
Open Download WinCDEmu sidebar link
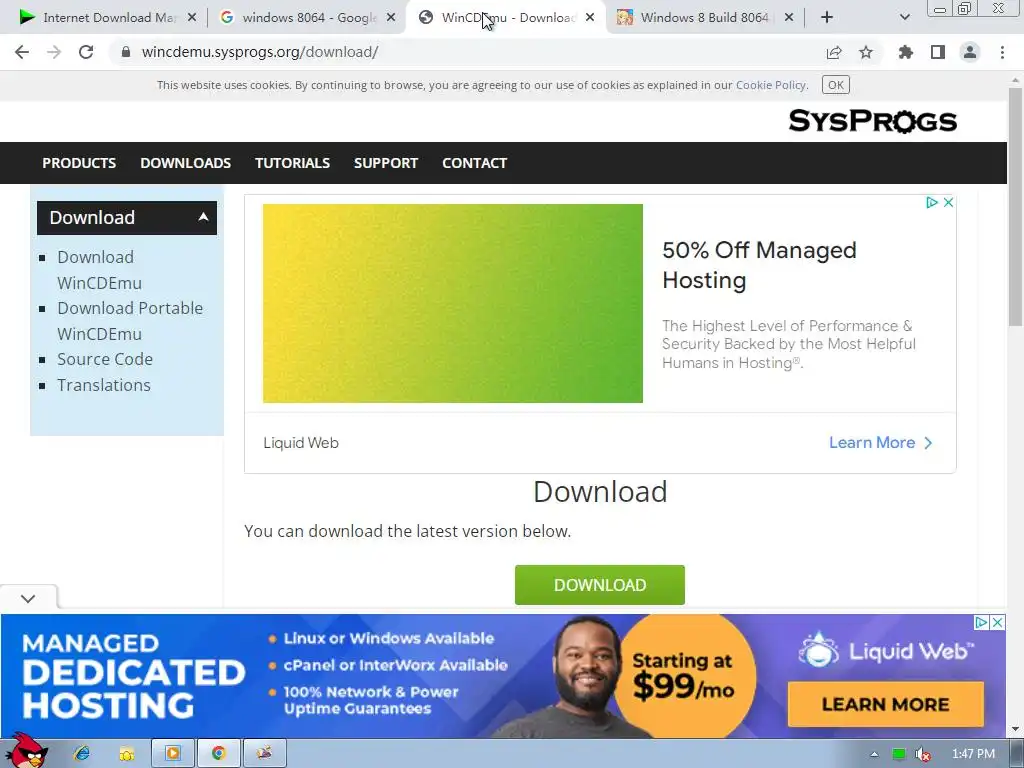click(99, 270)
